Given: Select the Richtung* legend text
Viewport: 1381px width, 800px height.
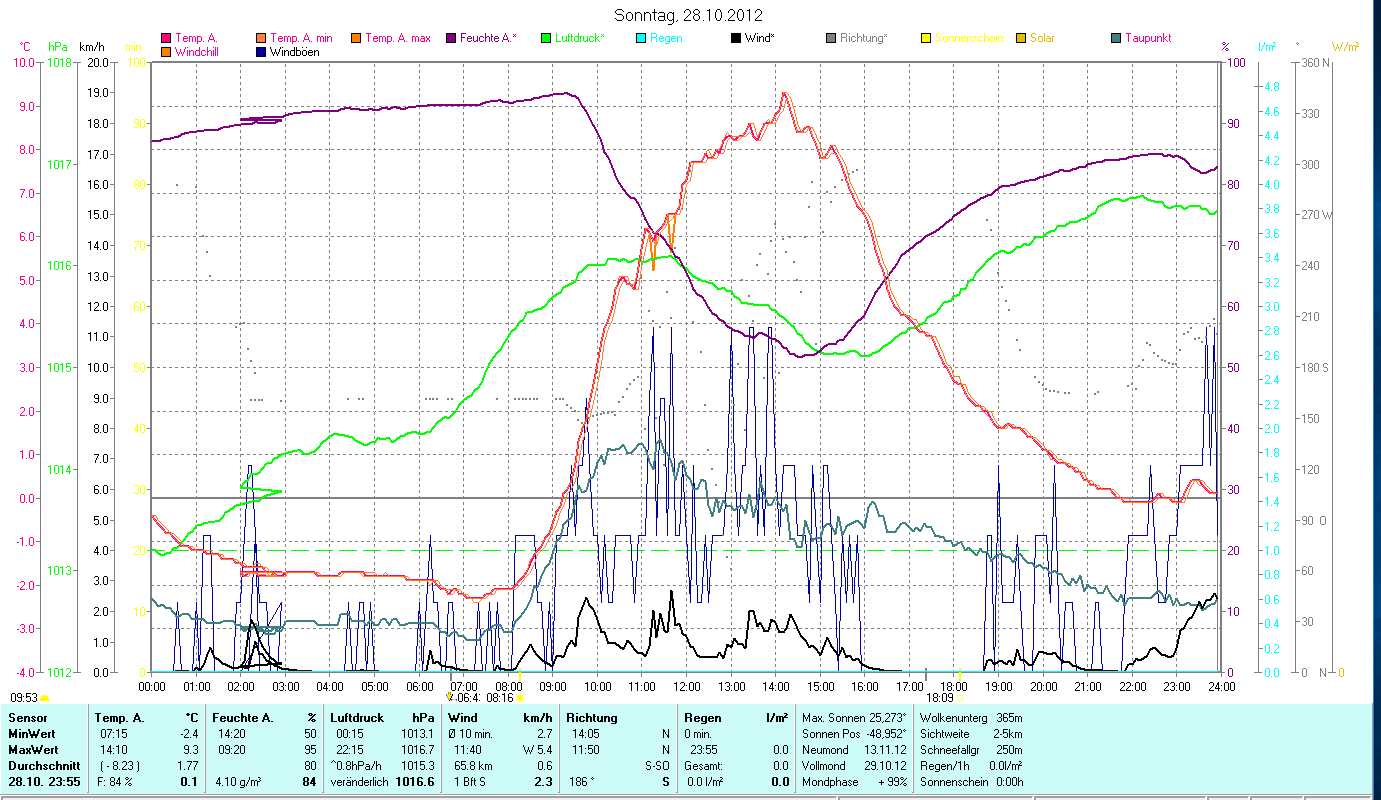Looking at the screenshot, I should click(x=863, y=39).
